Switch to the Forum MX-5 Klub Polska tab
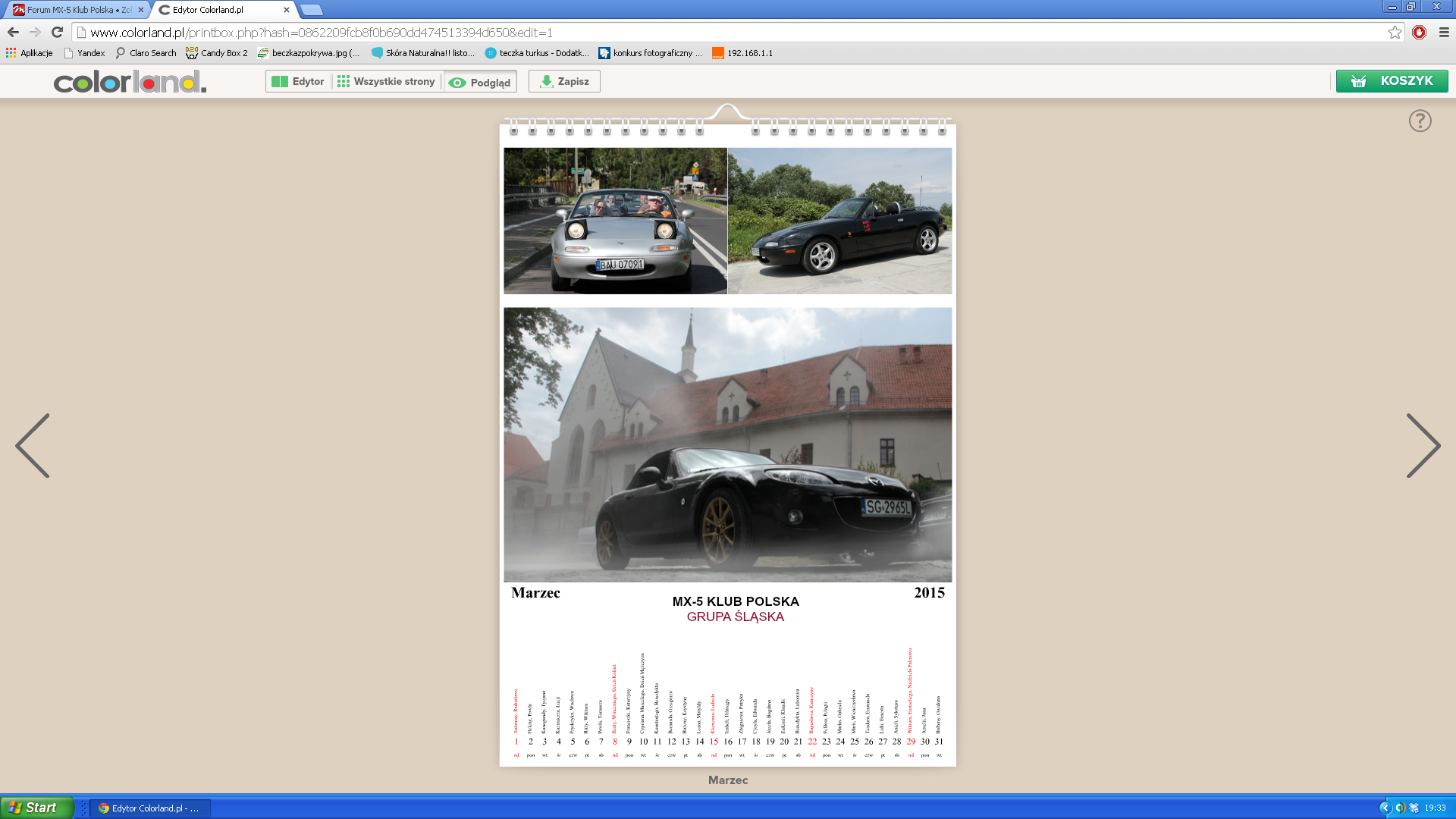This screenshot has height=819, width=1456. click(x=77, y=10)
